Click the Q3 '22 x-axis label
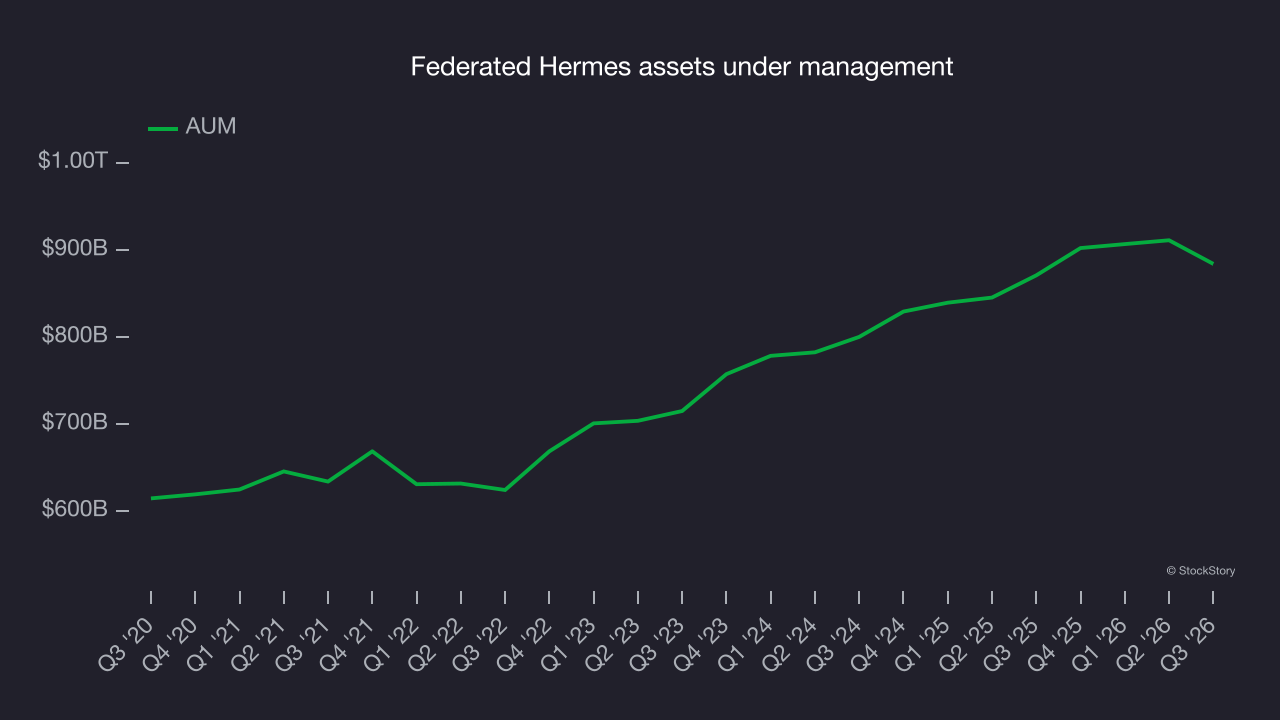 480,643
